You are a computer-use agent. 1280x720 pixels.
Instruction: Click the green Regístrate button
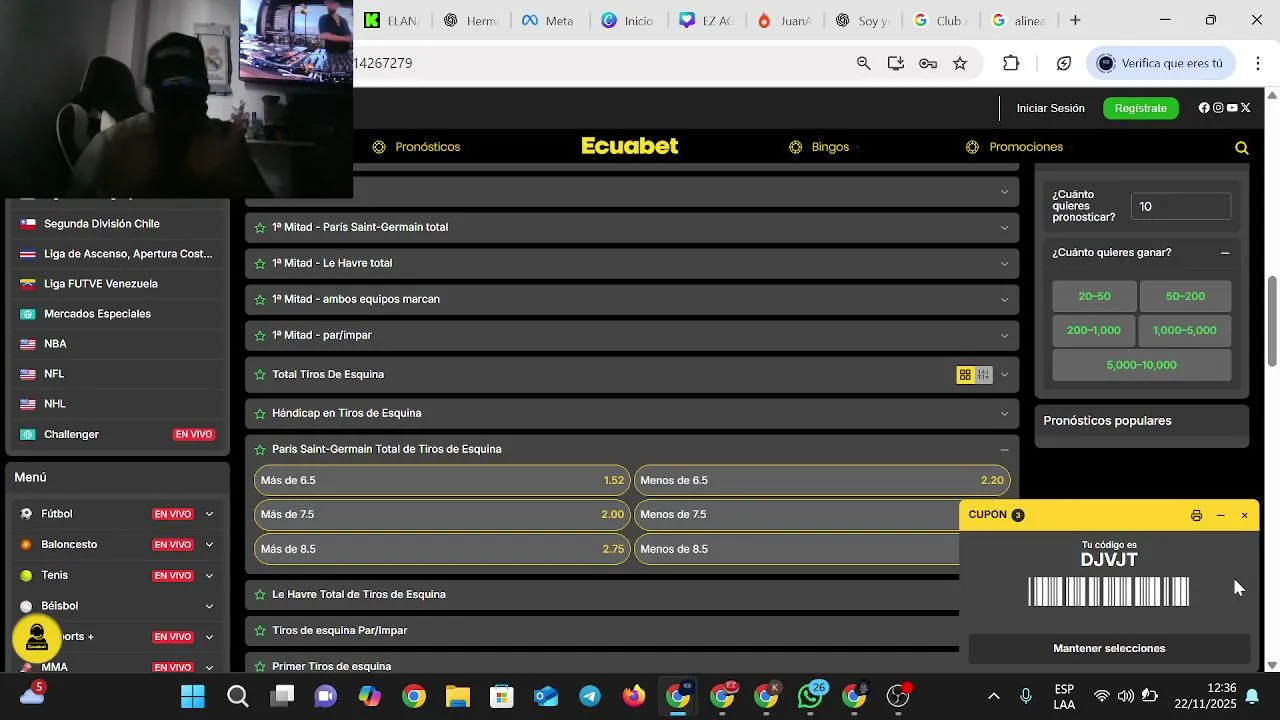point(1141,108)
